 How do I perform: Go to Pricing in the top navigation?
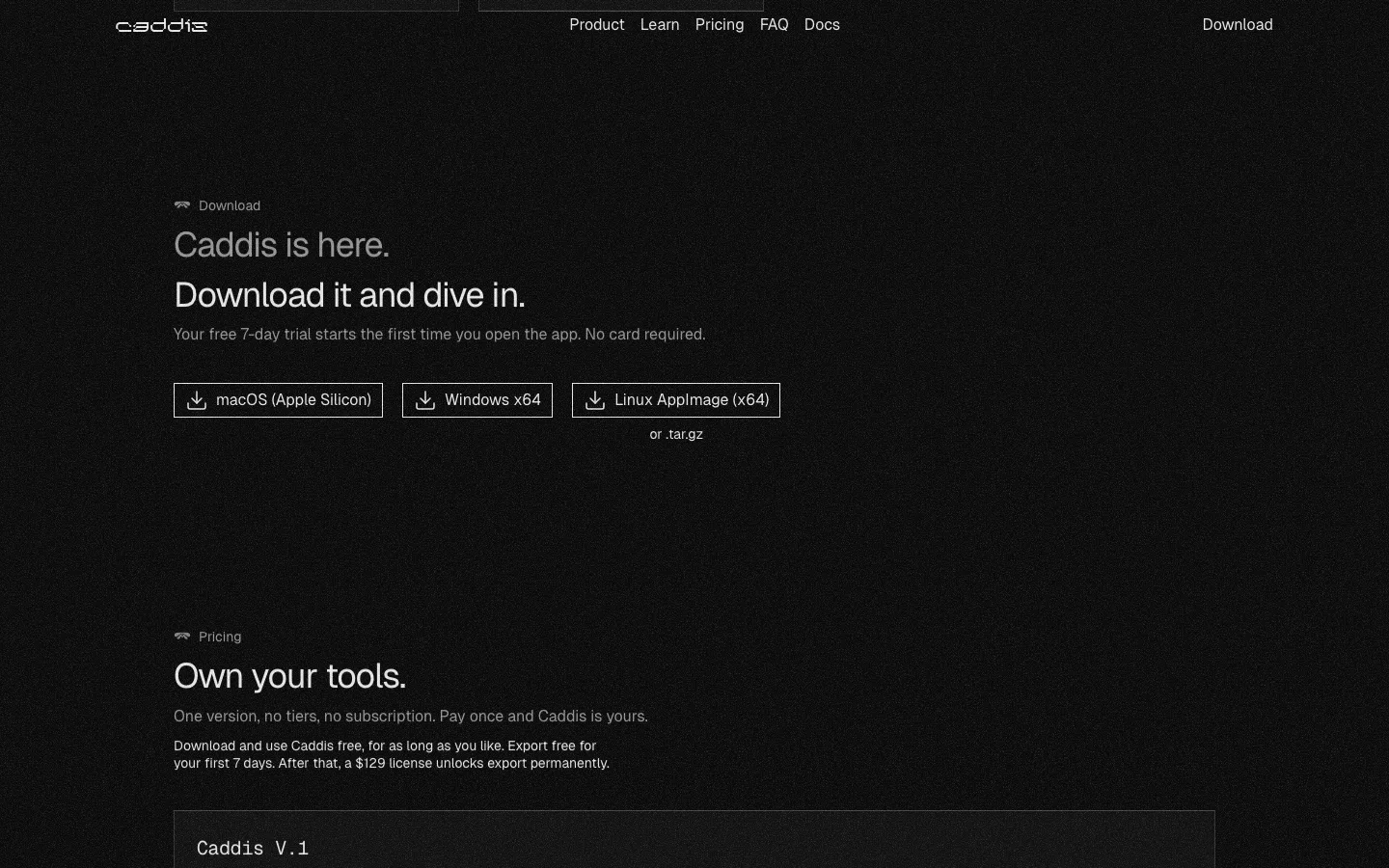click(x=720, y=25)
